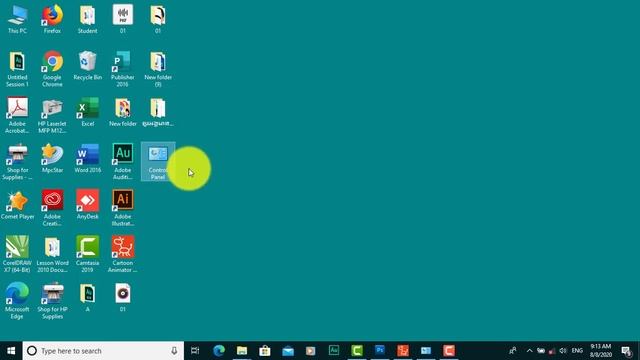Launch the Microsoft Edge desktop shortcut
The image size is (640, 360).
click(17, 301)
